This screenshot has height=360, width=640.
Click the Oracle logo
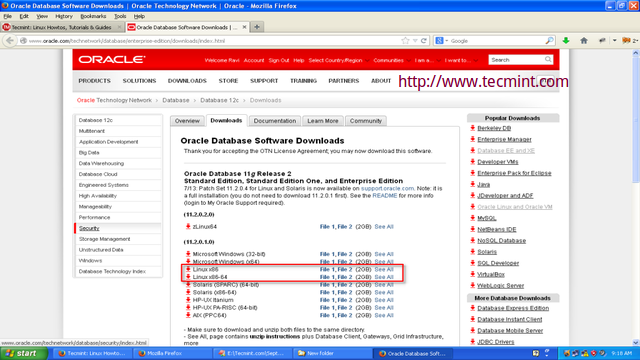pos(111,60)
